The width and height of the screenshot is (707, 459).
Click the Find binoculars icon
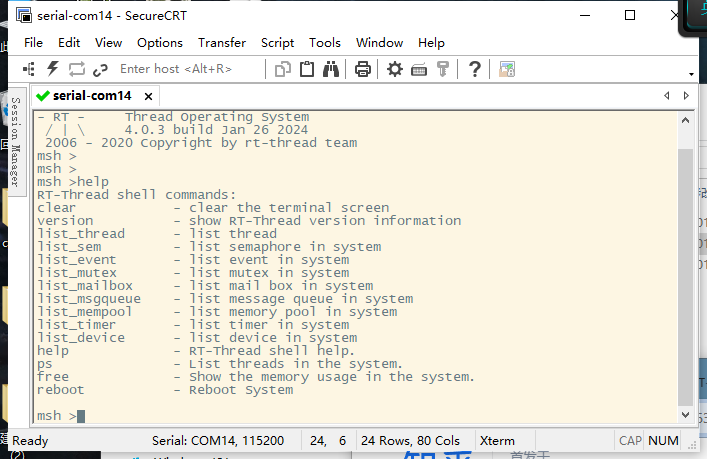[331, 69]
